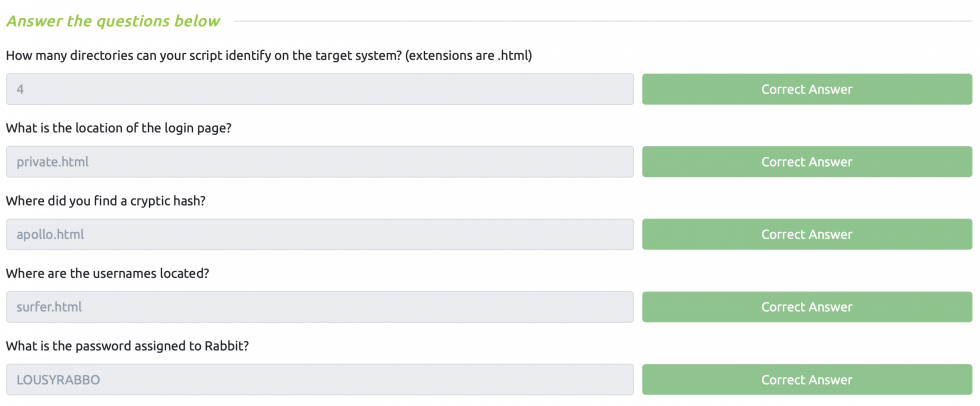Select the private.html answer field

pyautogui.click(x=319, y=162)
